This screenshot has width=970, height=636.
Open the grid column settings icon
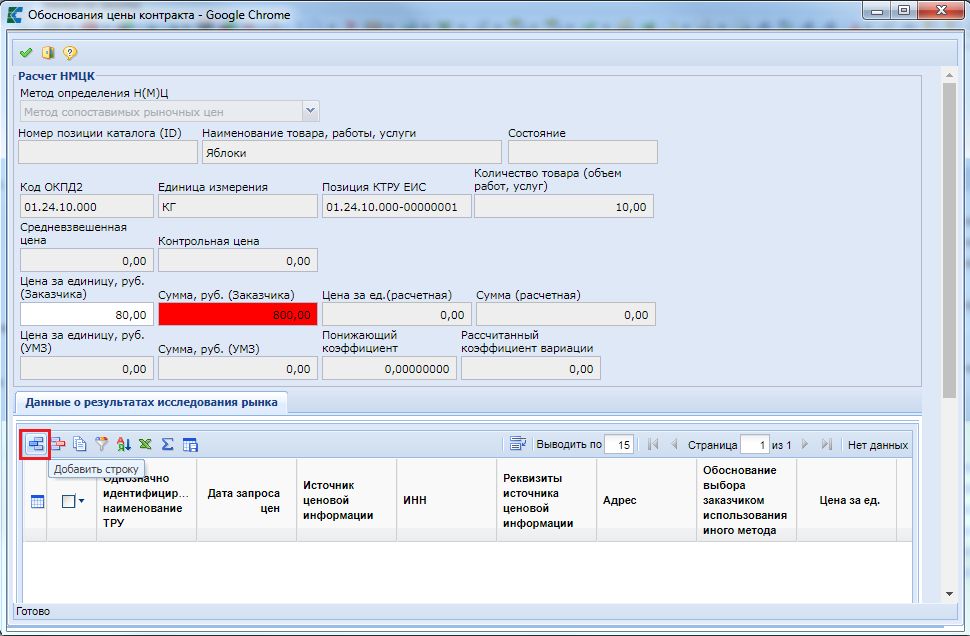(x=37, y=502)
